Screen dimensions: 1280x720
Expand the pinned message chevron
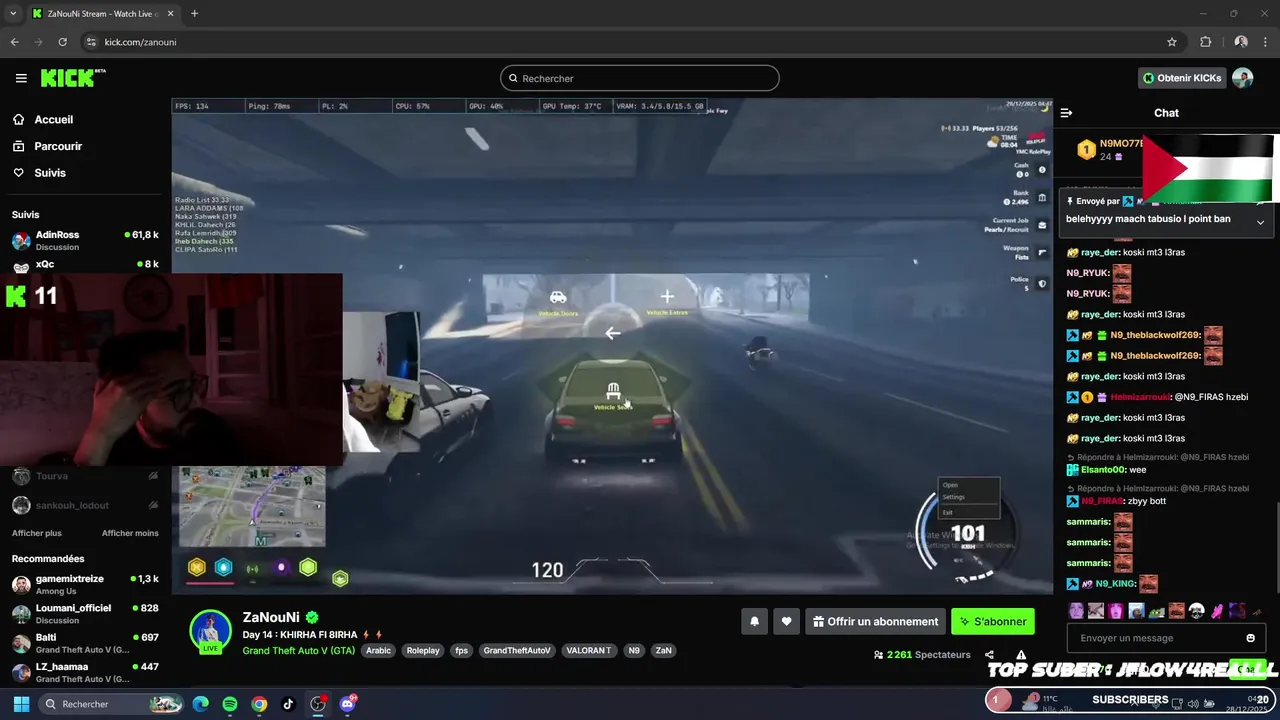(1260, 222)
